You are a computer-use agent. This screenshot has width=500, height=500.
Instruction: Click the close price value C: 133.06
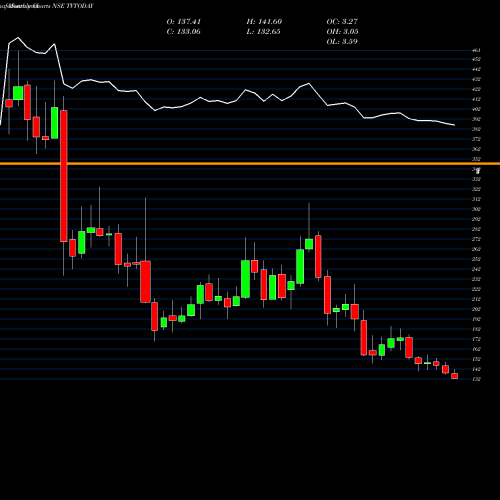pos(183,32)
